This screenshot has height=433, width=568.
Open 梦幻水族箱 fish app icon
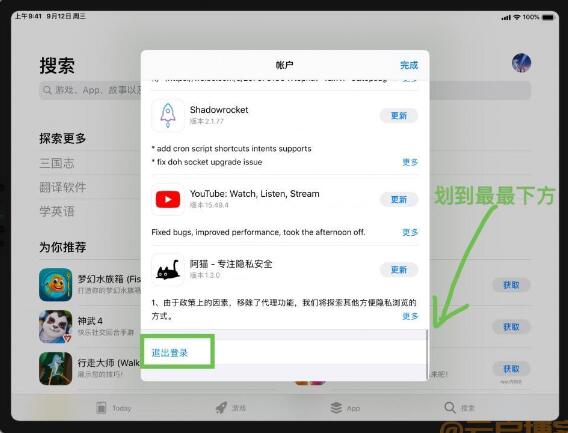point(56,284)
